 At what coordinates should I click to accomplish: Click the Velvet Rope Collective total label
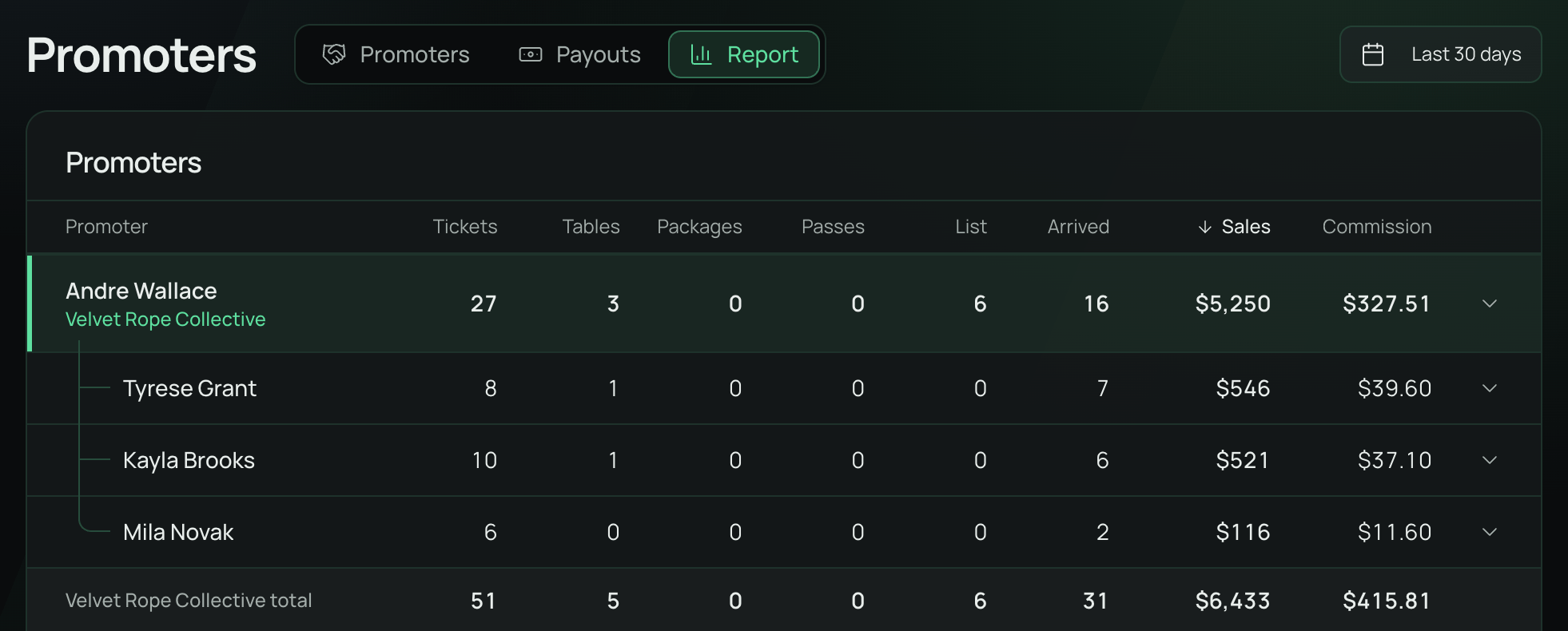pos(189,601)
